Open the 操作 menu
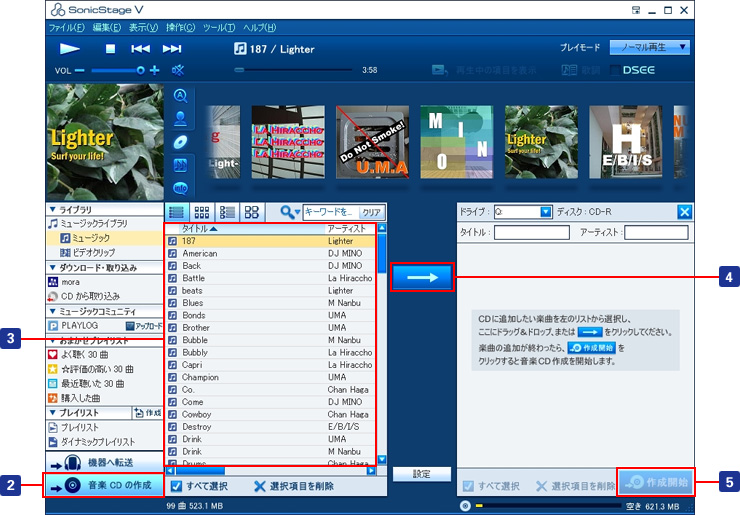 [180, 27]
